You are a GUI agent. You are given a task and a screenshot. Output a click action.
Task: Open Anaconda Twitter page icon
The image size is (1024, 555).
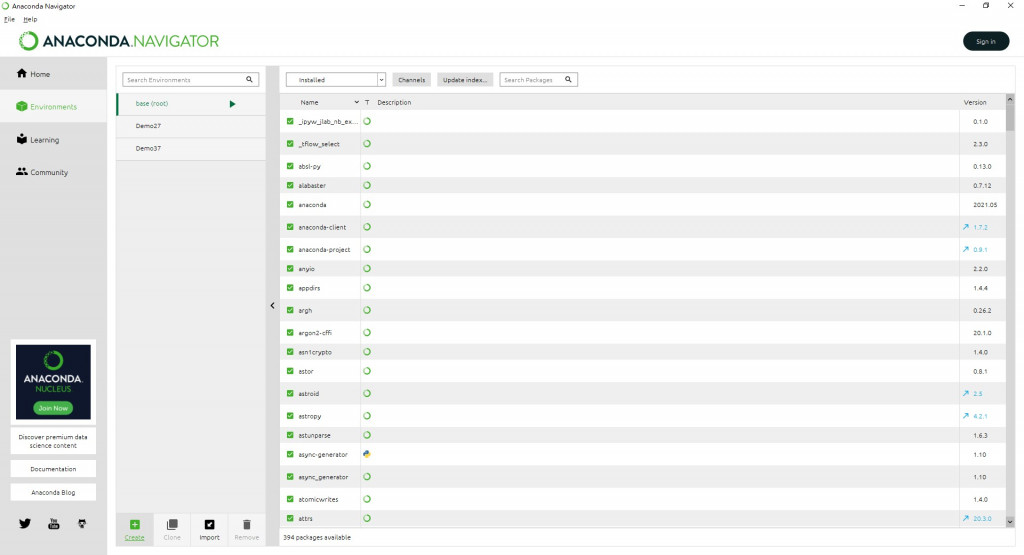(x=25, y=523)
